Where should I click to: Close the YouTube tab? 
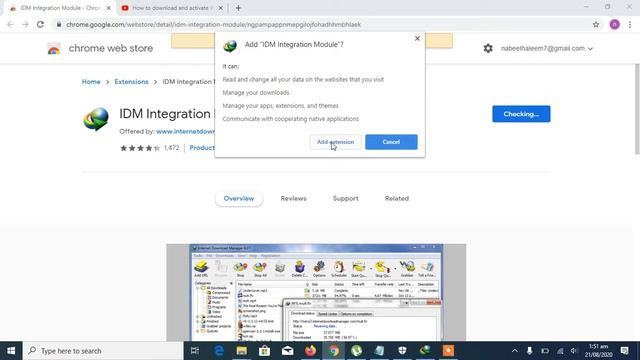220,8
